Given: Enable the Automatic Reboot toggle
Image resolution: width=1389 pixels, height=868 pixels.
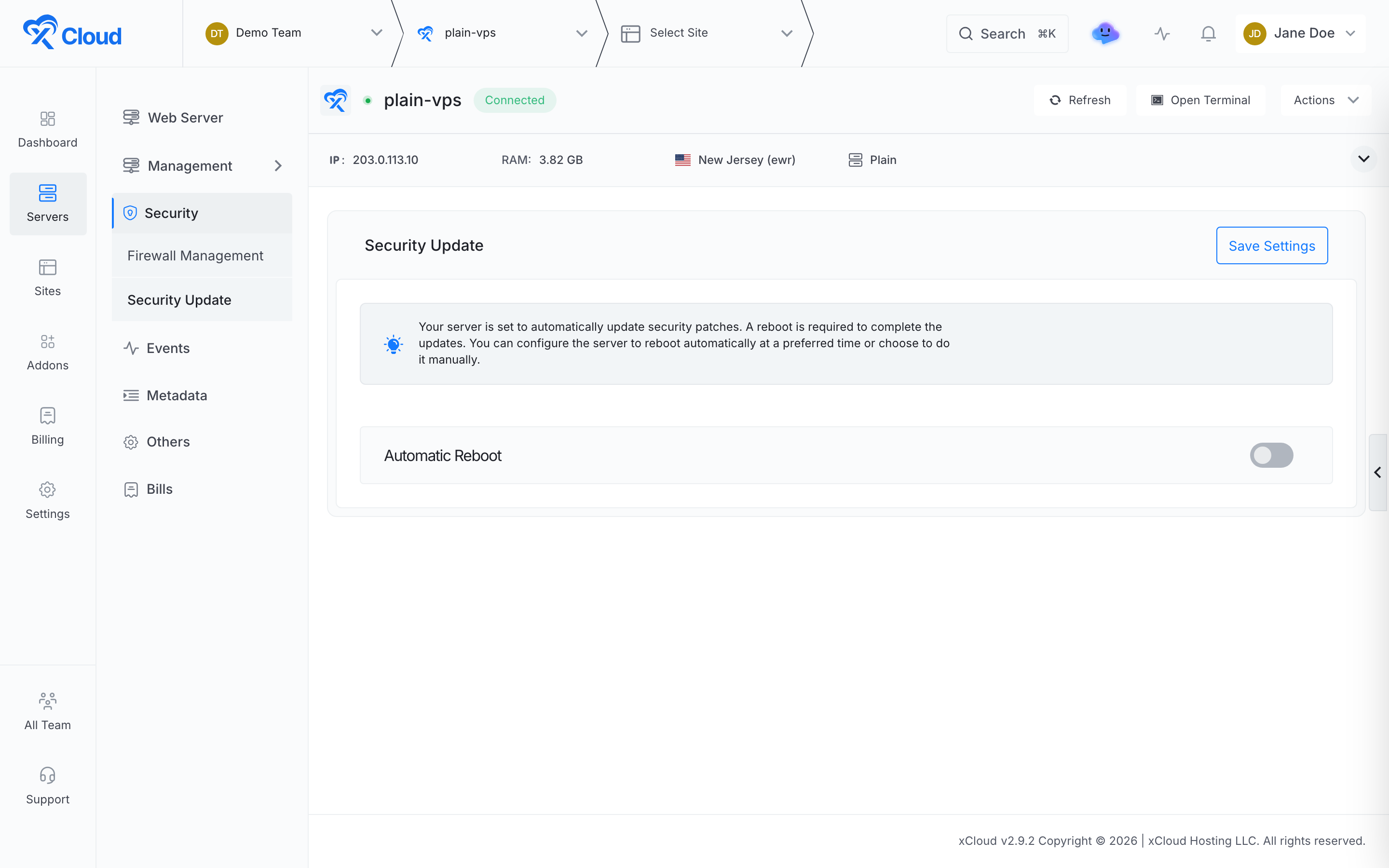Looking at the screenshot, I should (x=1271, y=455).
